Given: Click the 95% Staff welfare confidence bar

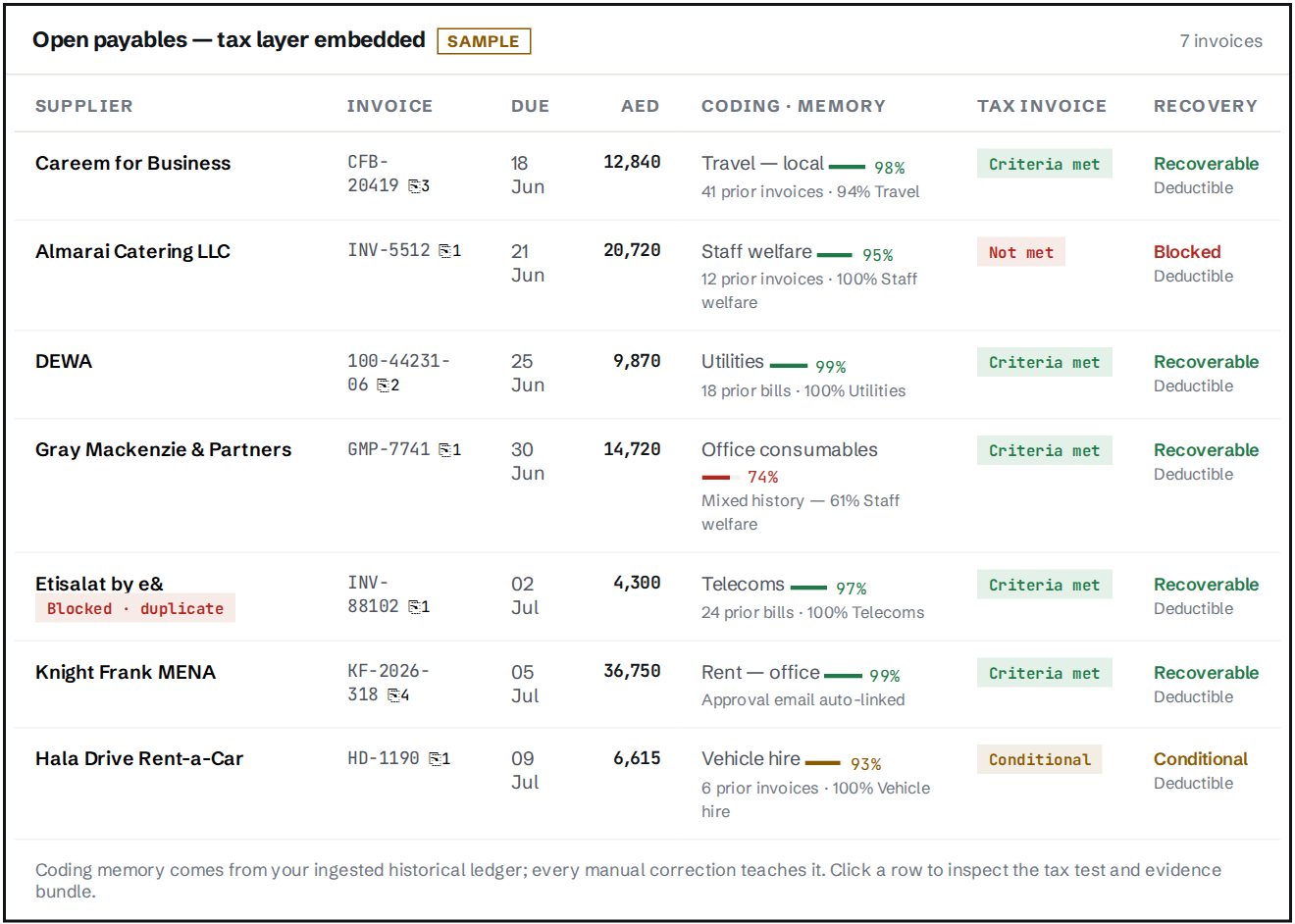Looking at the screenshot, I should (x=835, y=255).
